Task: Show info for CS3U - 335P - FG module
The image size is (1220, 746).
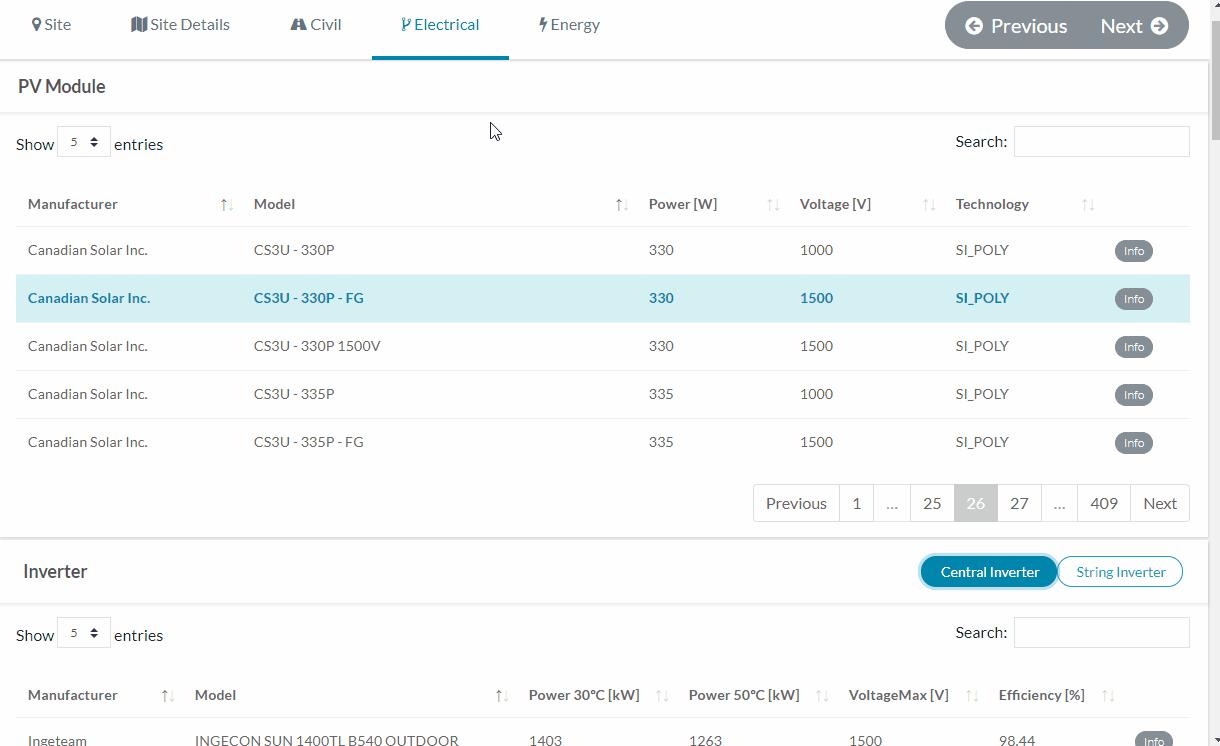Action: click(x=1134, y=443)
